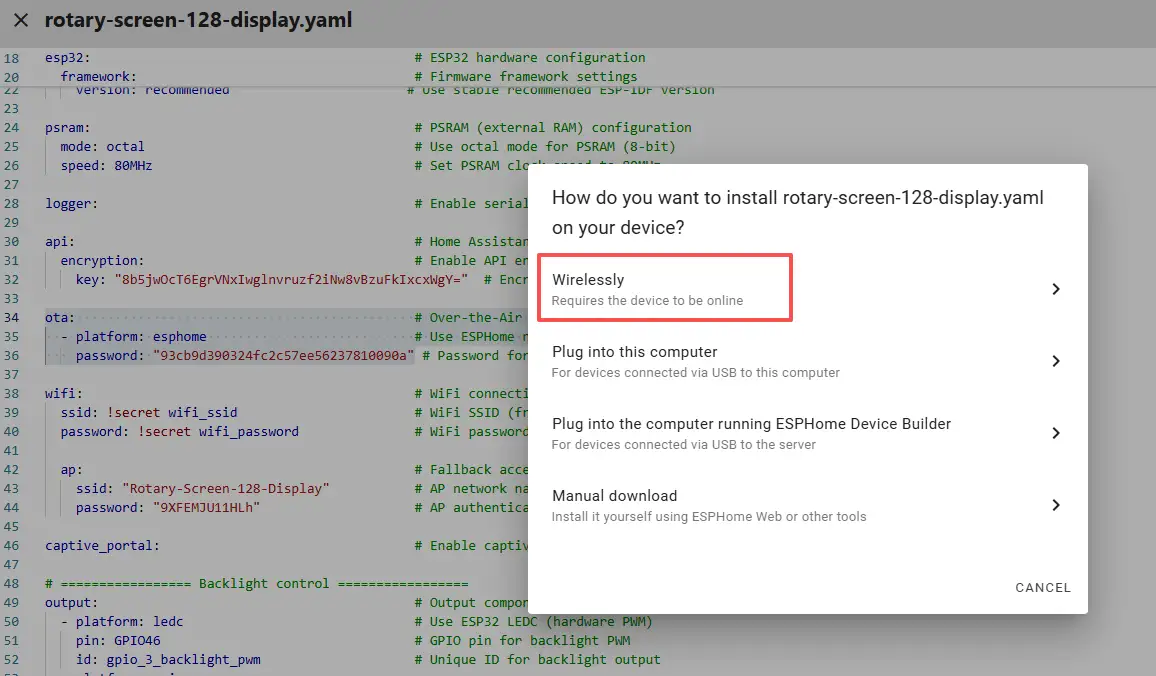Image resolution: width=1156 pixels, height=676 pixels.
Task: Click the chevron arrow beside Wirelessly
Action: click(x=1055, y=289)
